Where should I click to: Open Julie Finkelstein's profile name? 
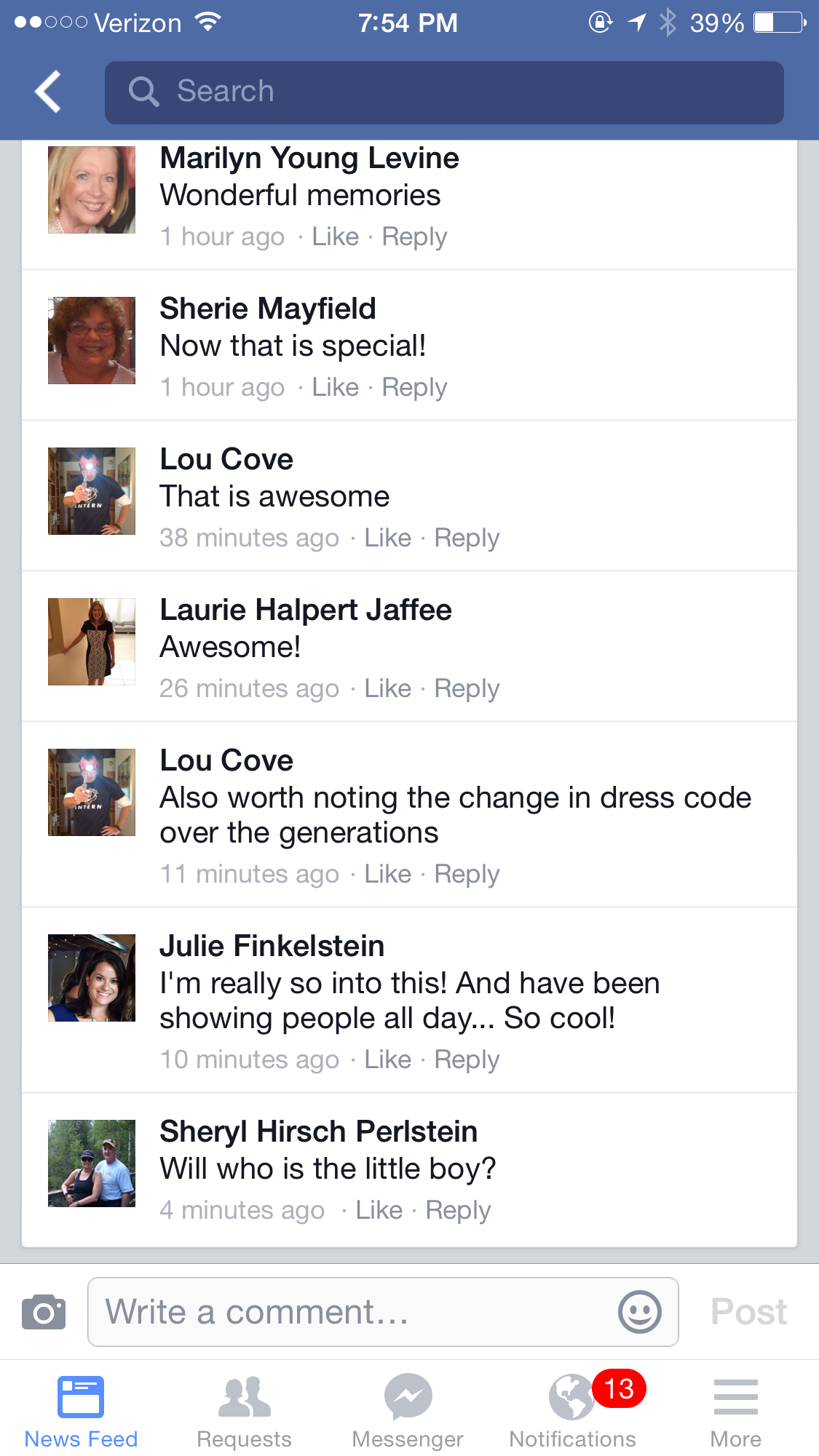pos(272,946)
